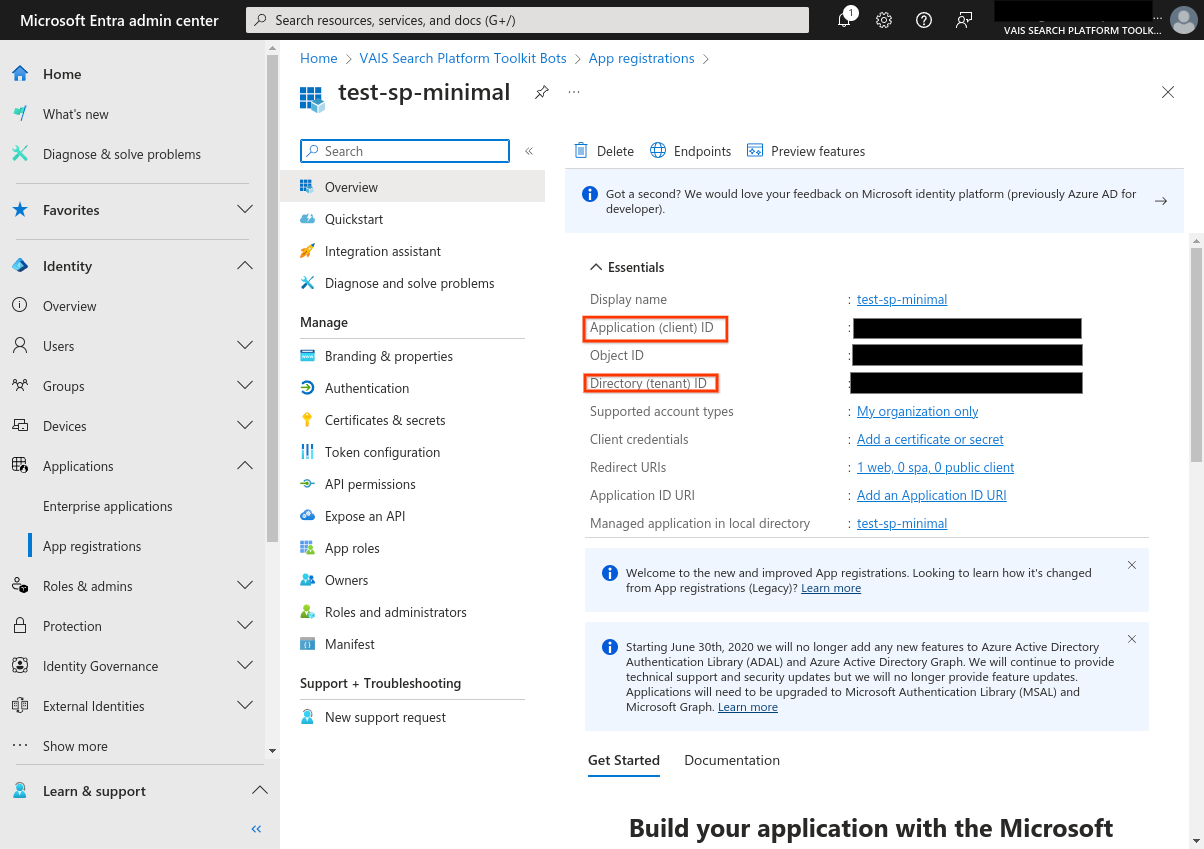
Task: Pin test-sp-minimal with the pin icon
Action: pos(541,92)
